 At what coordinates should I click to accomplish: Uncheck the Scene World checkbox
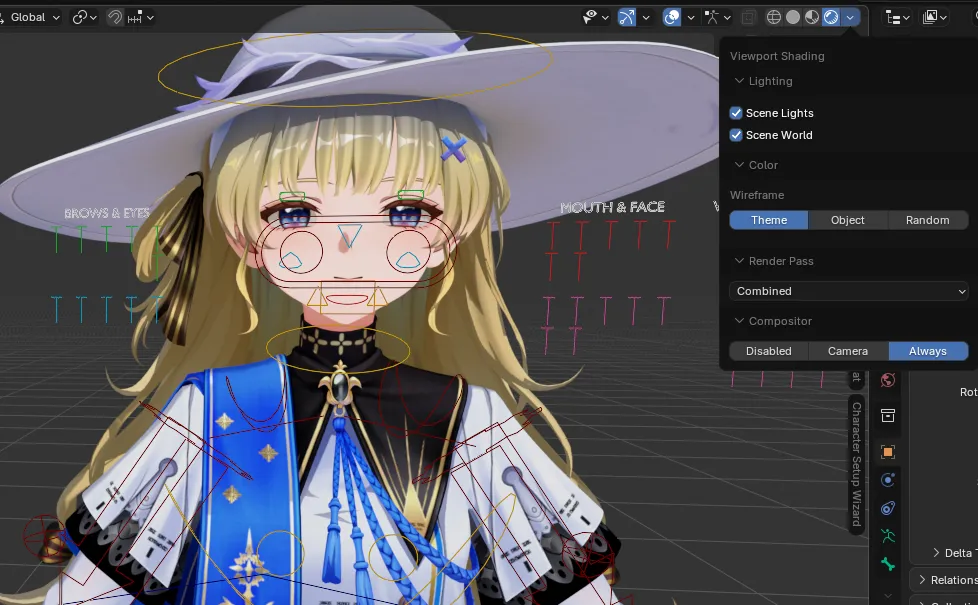[x=736, y=135]
